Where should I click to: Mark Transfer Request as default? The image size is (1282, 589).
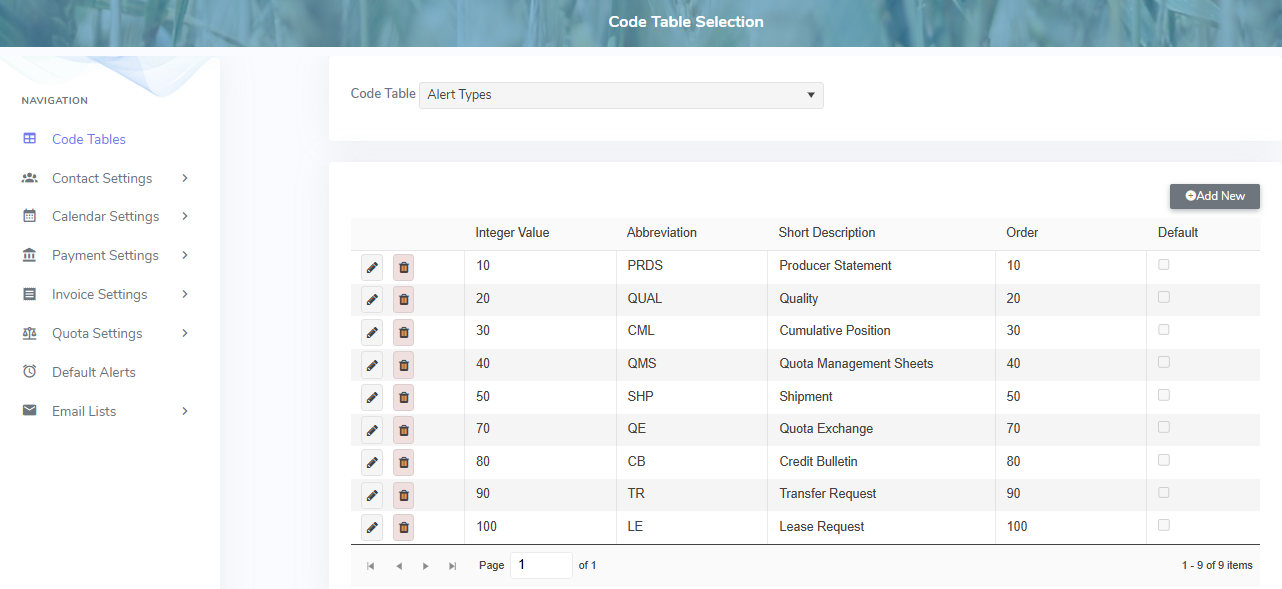click(x=1163, y=492)
